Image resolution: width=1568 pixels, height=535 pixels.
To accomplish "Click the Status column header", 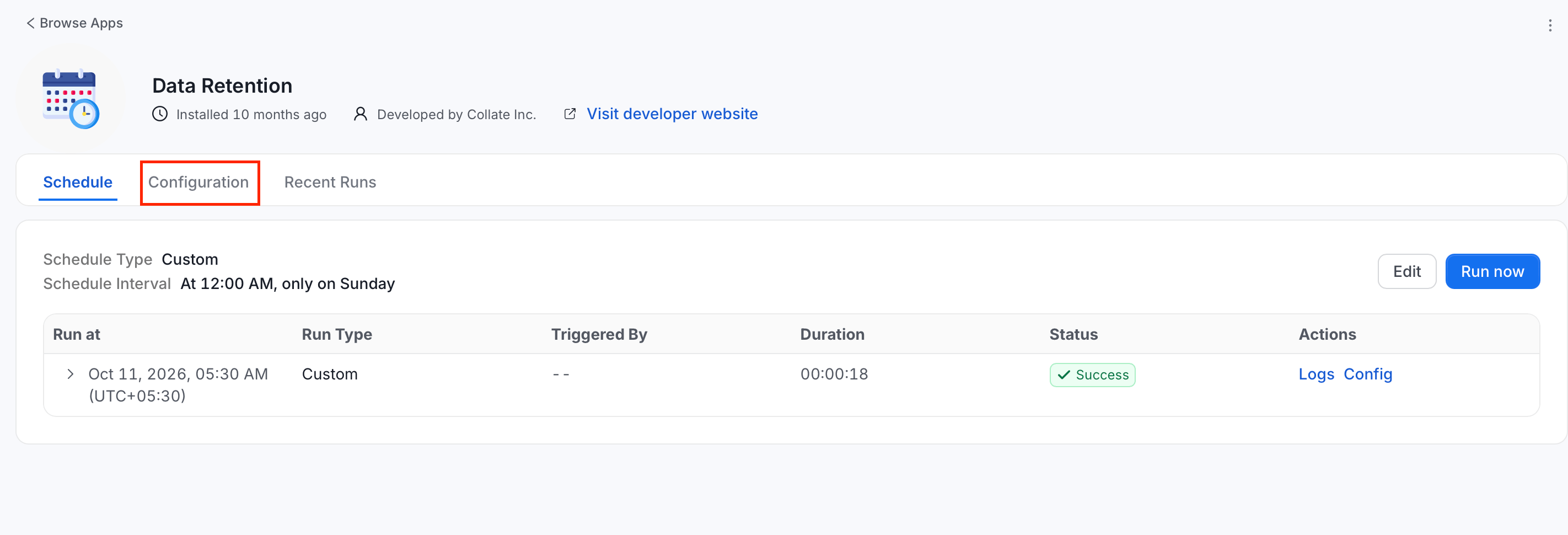I will [1073, 334].
